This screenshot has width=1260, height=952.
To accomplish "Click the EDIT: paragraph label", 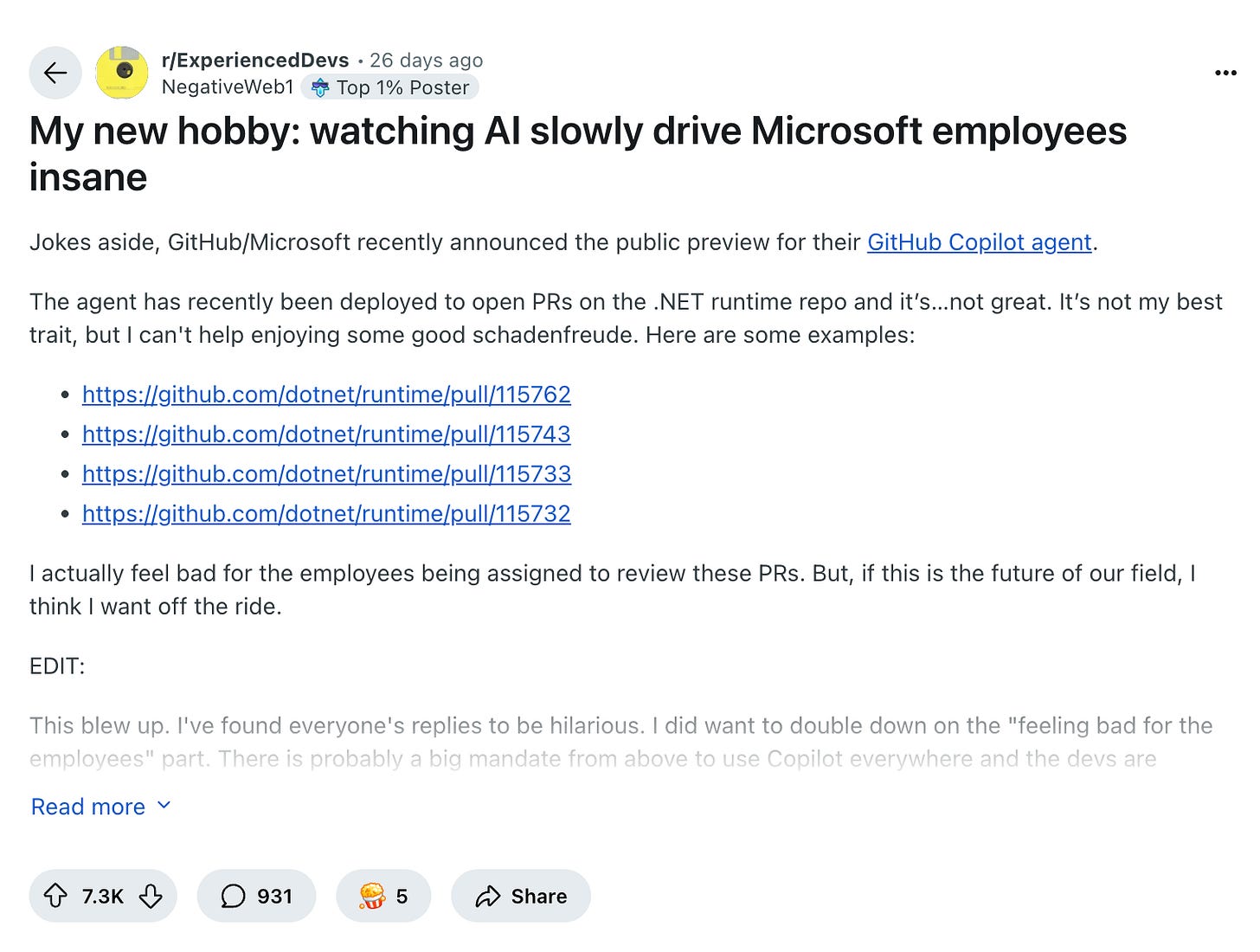I will pos(57,666).
